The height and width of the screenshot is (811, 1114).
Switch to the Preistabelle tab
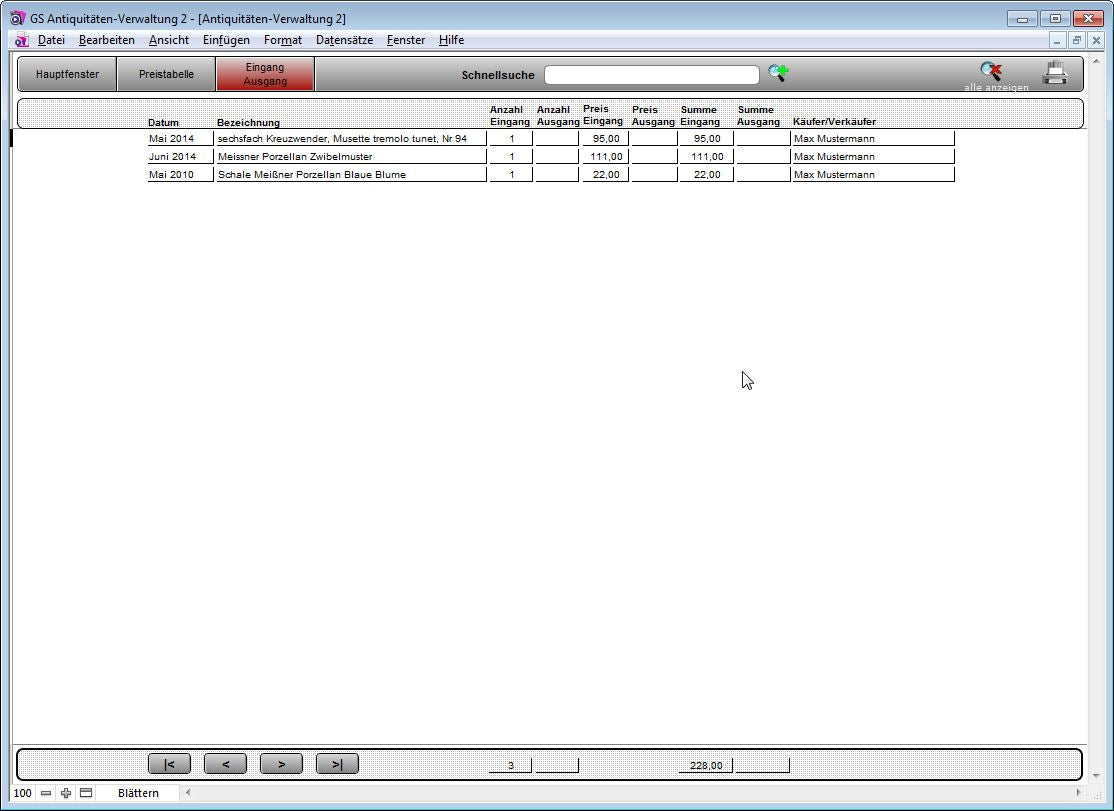tap(166, 74)
